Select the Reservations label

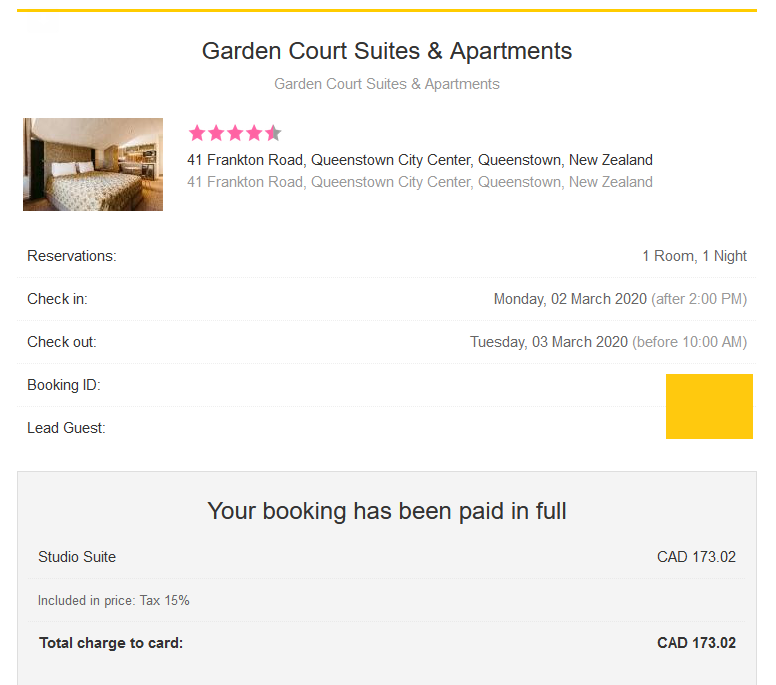point(72,256)
